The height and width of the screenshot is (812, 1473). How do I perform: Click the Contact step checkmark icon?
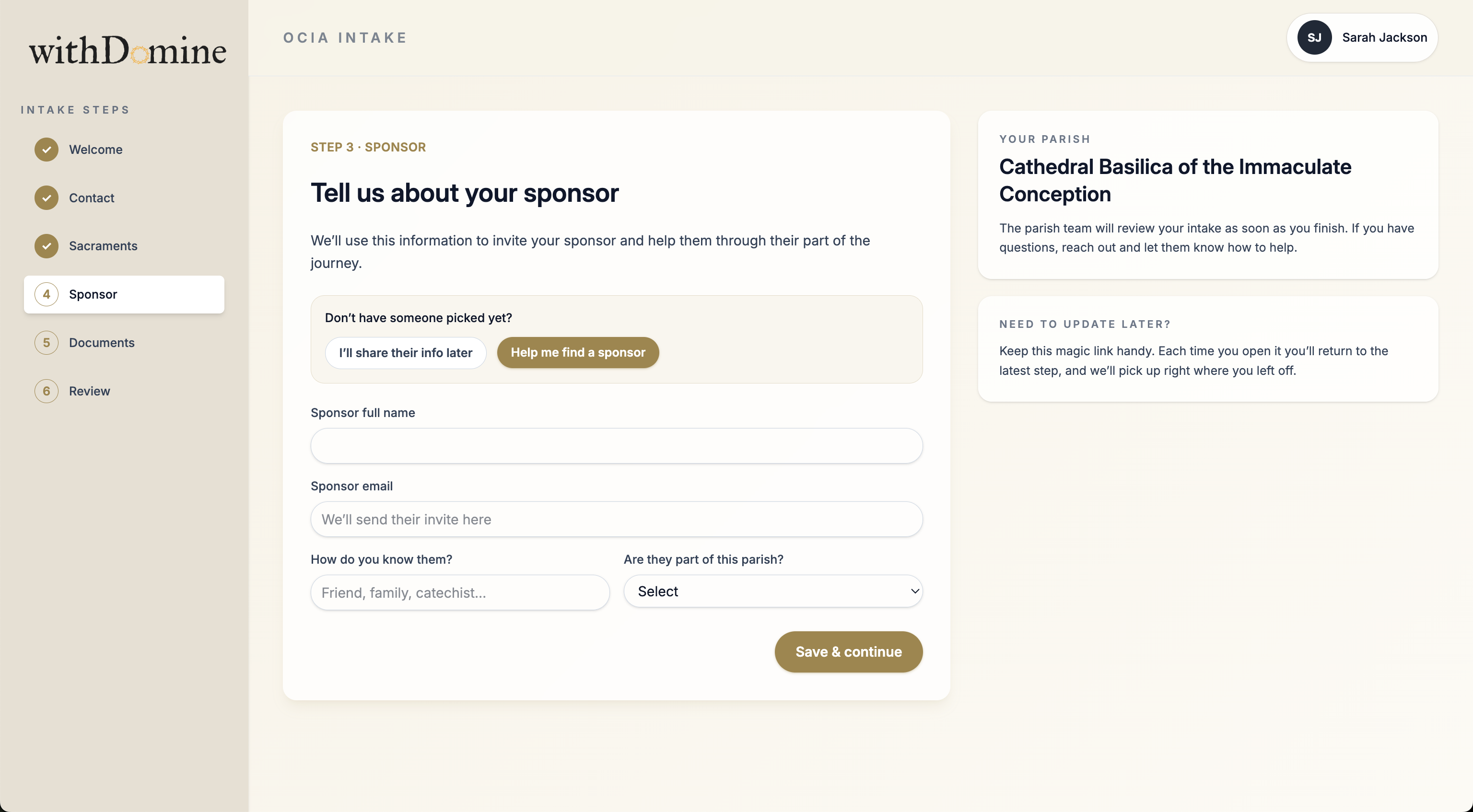pyautogui.click(x=47, y=198)
